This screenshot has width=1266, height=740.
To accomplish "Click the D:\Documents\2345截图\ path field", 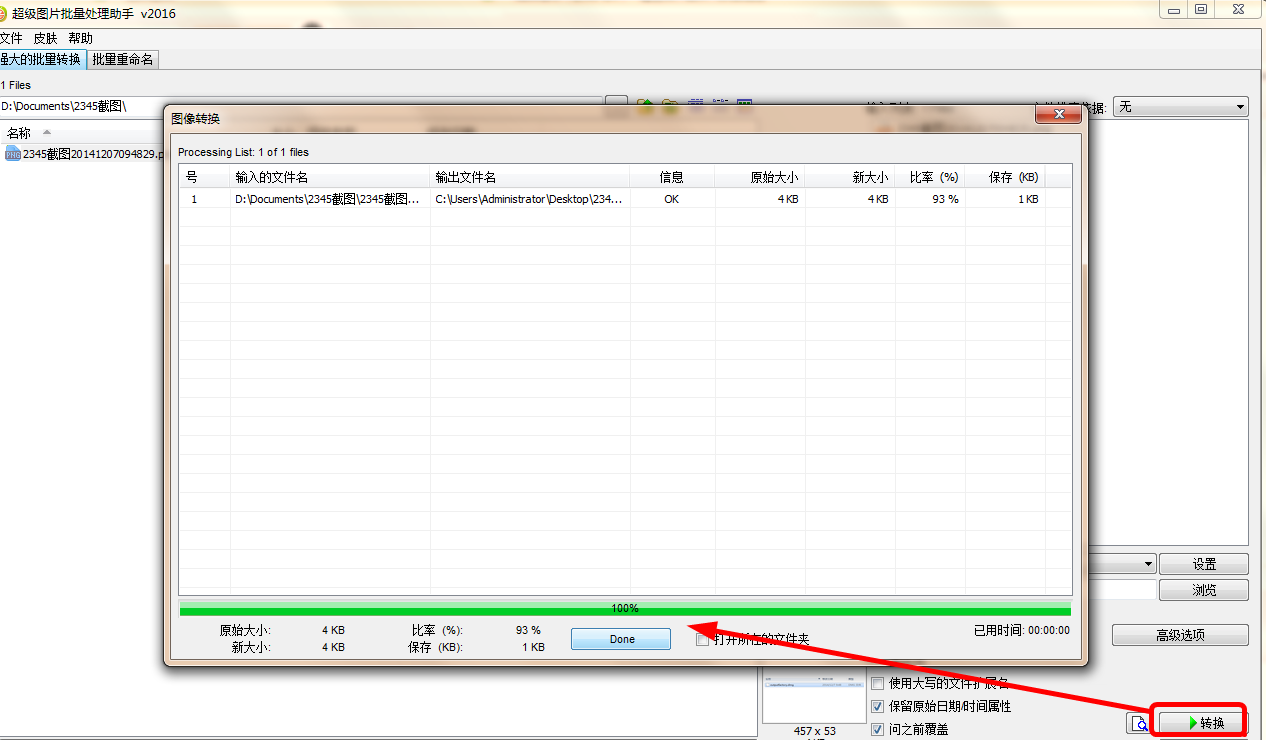I will coord(300,106).
